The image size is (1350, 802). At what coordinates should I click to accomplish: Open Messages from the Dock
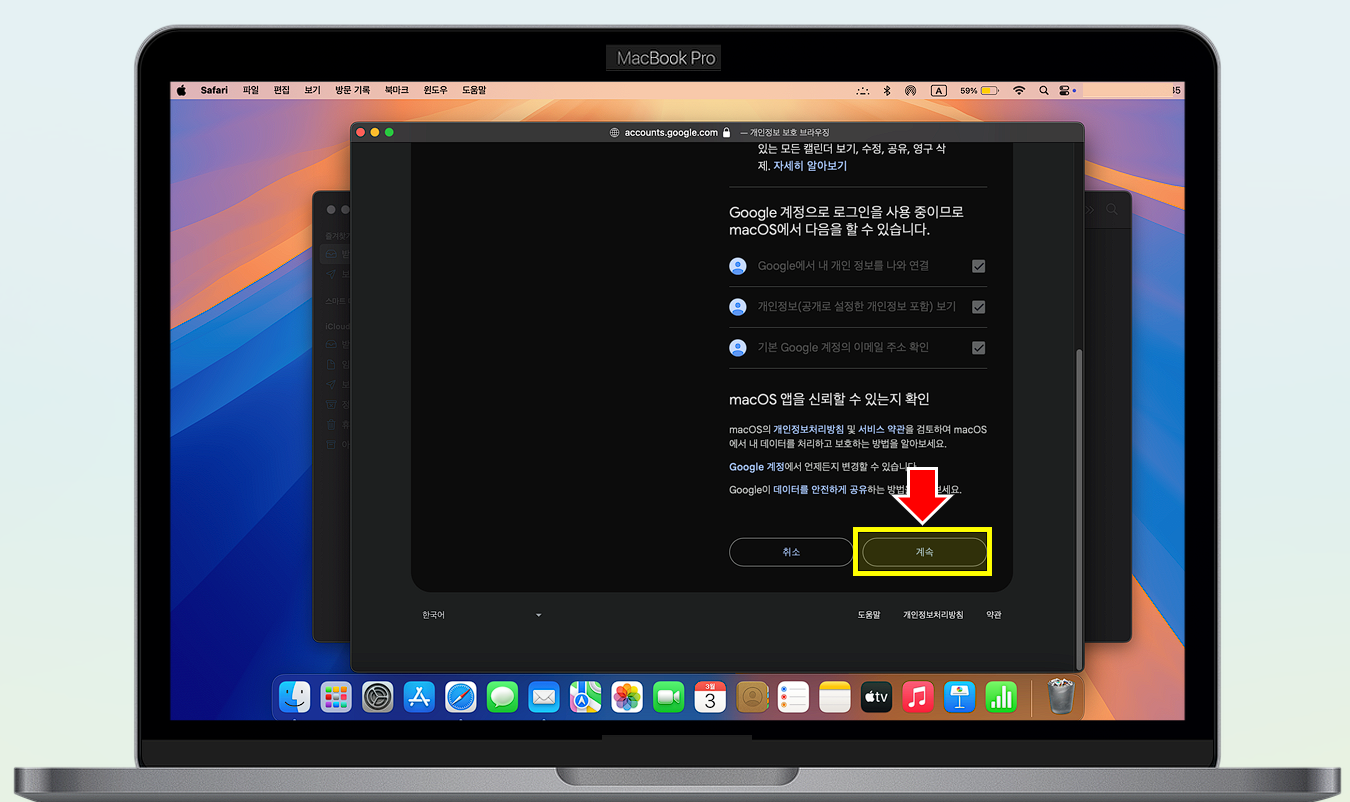click(503, 696)
